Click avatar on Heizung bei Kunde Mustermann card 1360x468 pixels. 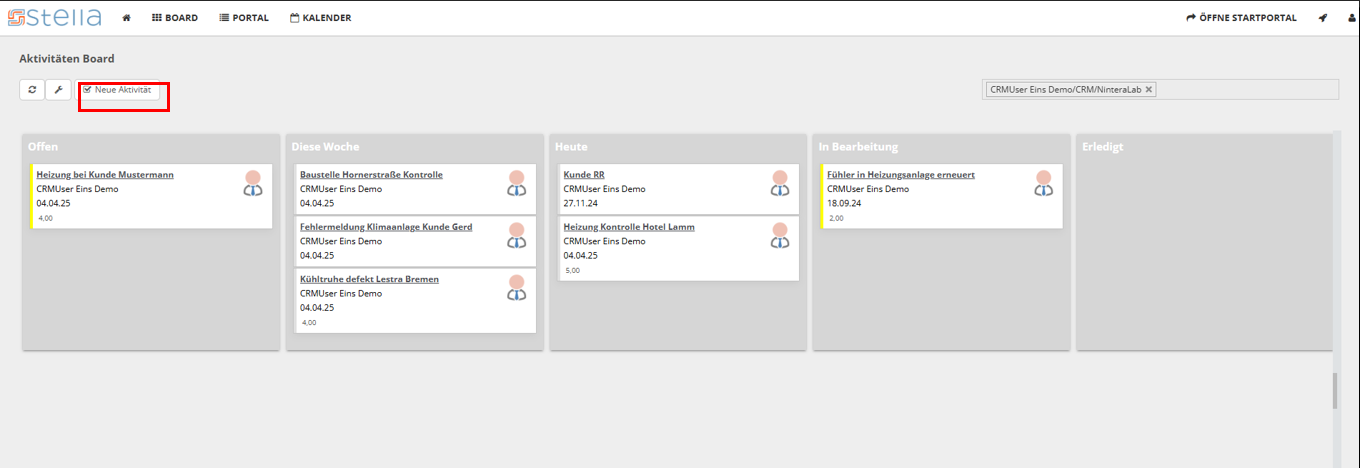point(253,183)
